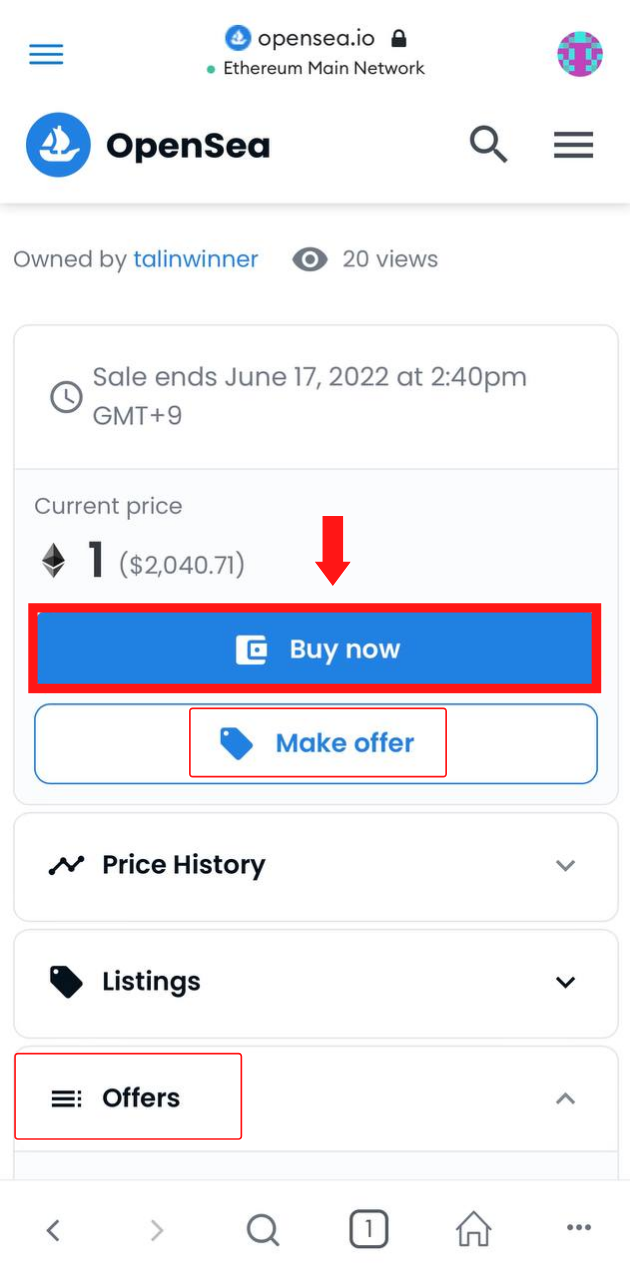Click the Make offer button

coord(316,744)
